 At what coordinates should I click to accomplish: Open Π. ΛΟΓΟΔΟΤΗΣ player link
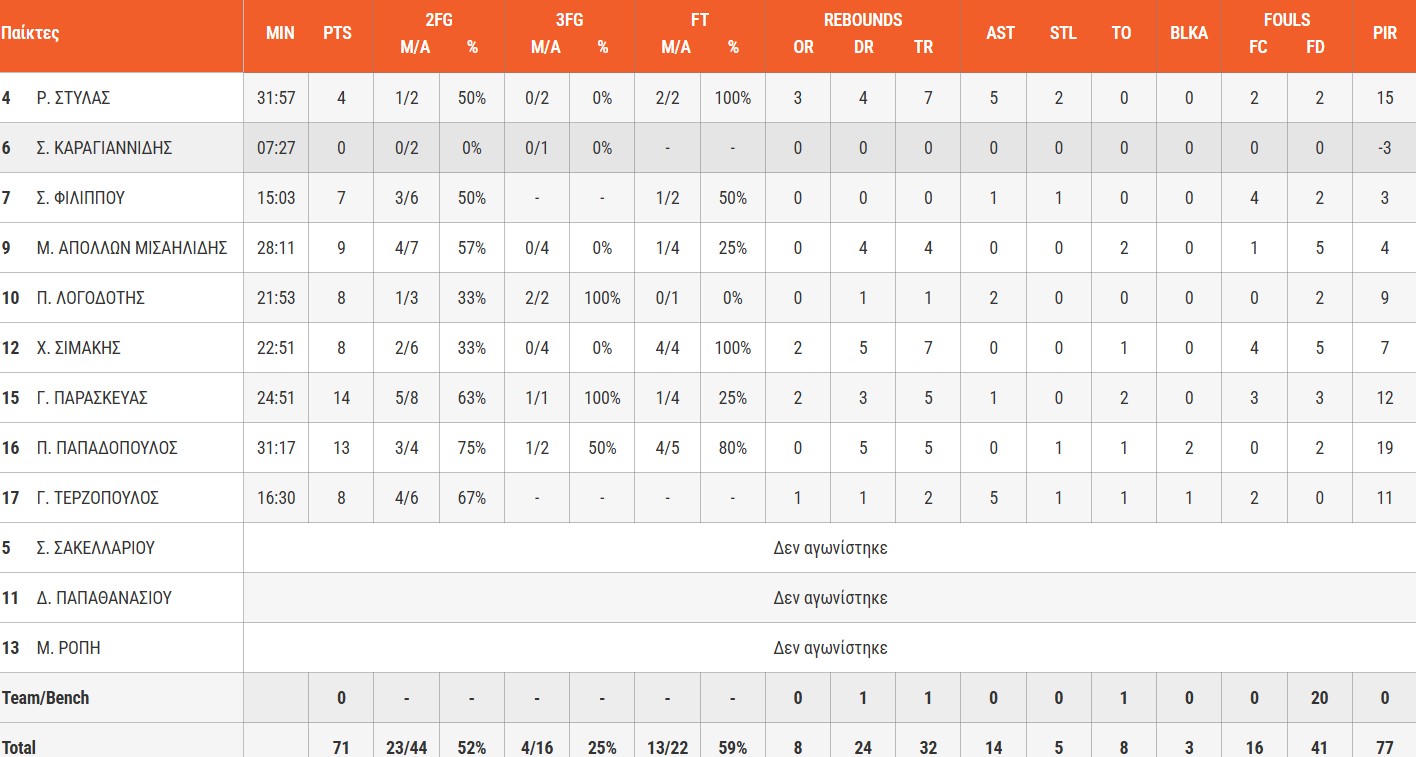point(90,298)
